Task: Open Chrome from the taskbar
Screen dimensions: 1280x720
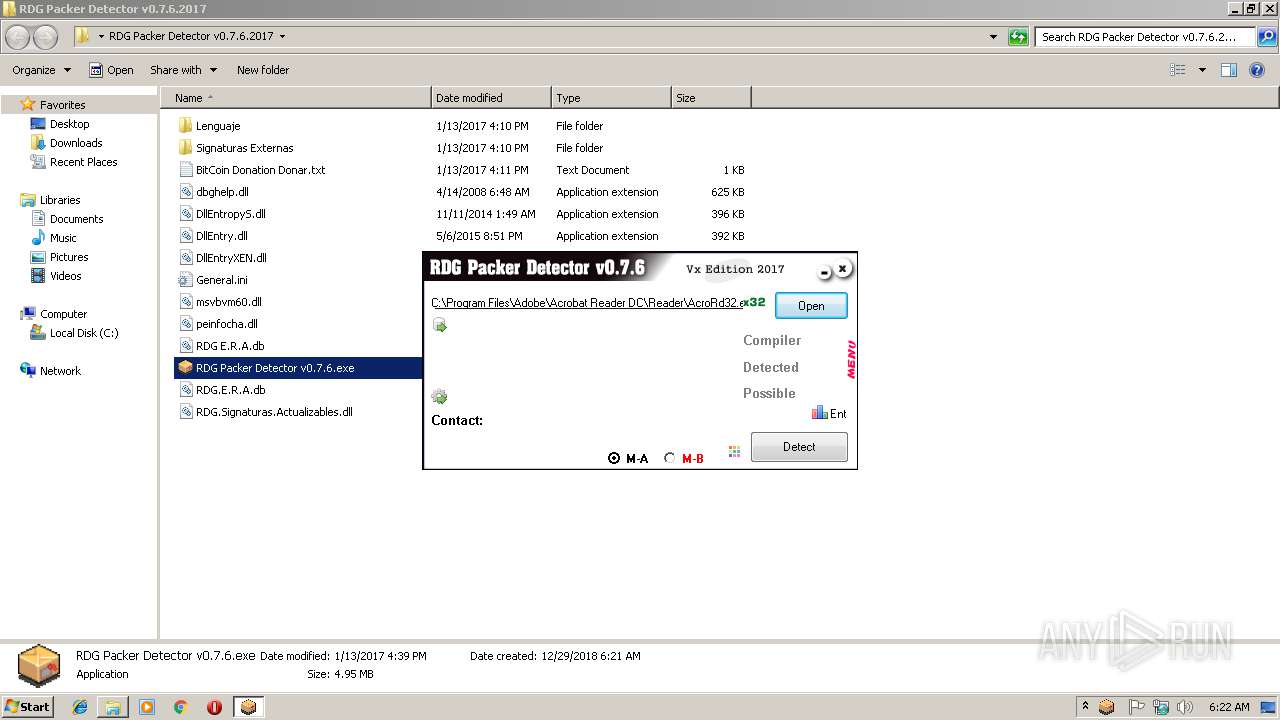Action: click(x=180, y=707)
